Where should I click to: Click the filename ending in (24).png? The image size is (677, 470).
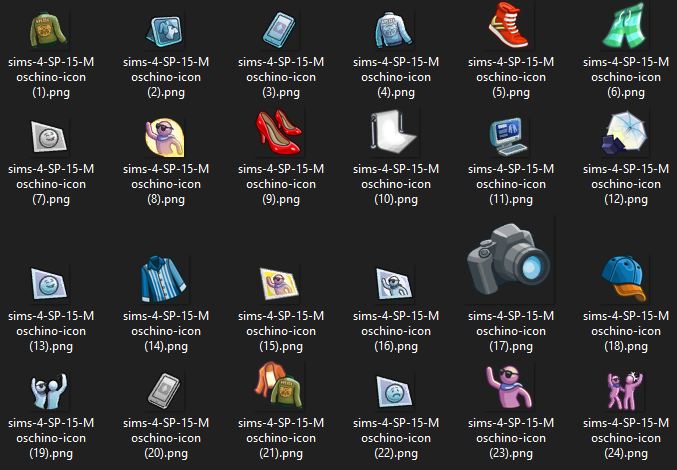pyautogui.click(x=626, y=438)
